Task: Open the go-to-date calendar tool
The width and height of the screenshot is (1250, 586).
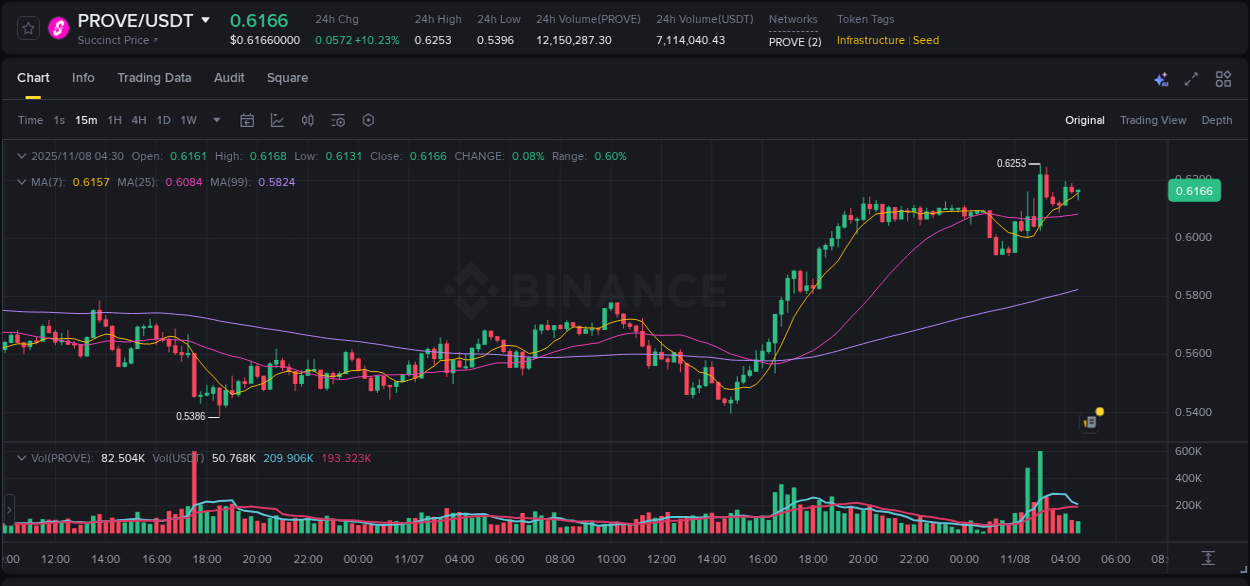Action: tap(247, 120)
